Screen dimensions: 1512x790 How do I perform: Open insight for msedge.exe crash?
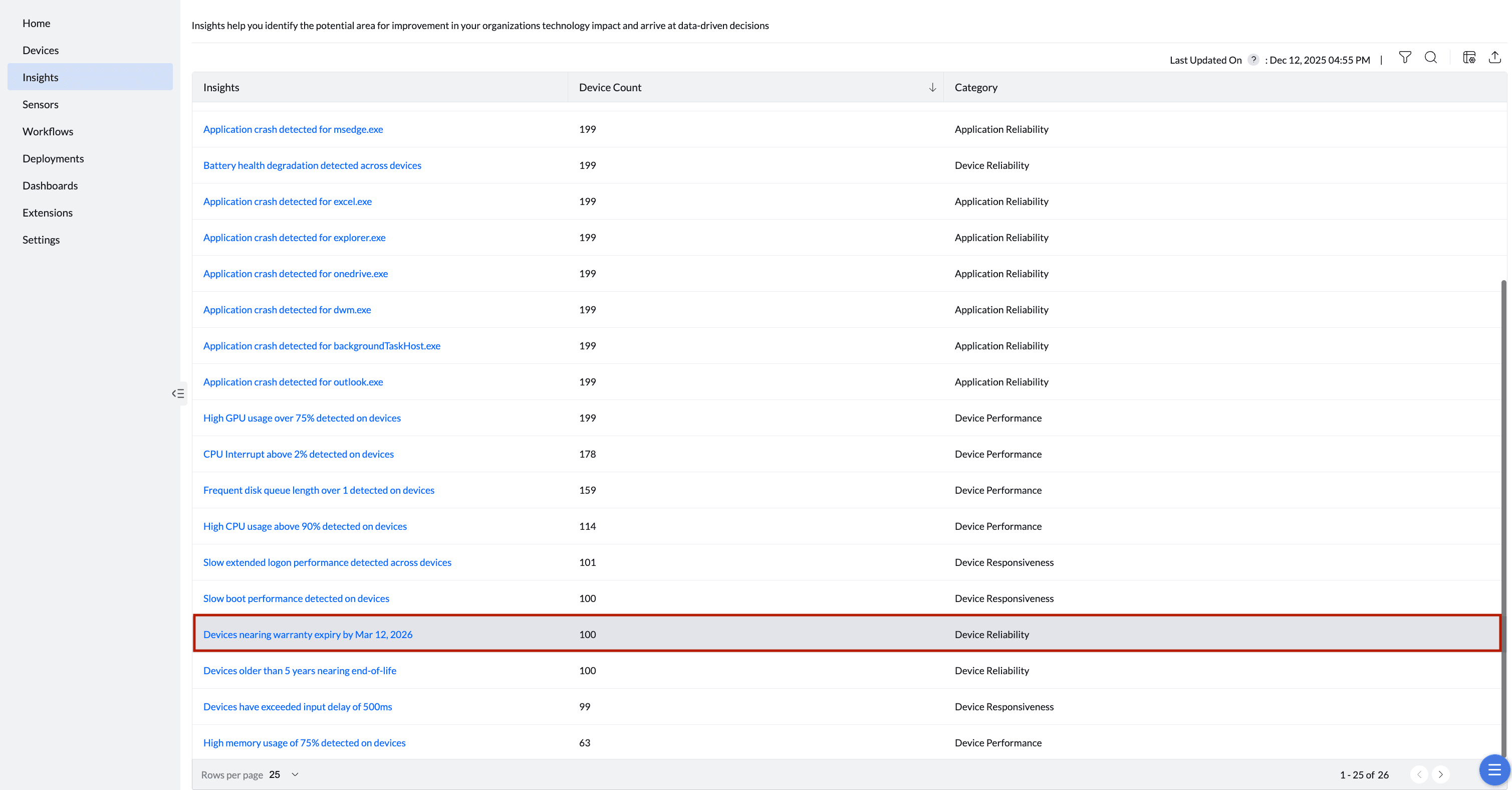pyautogui.click(x=293, y=129)
